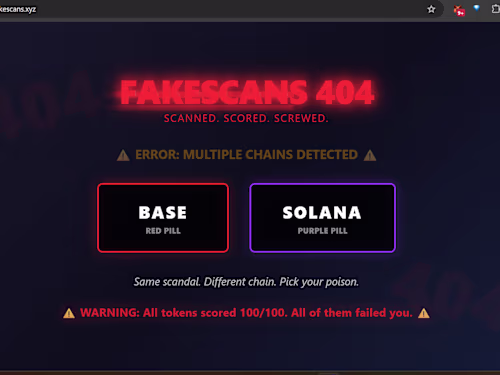Open the extensions puzzle icon at edge
This screenshot has width=500, height=375.
click(x=496, y=9)
